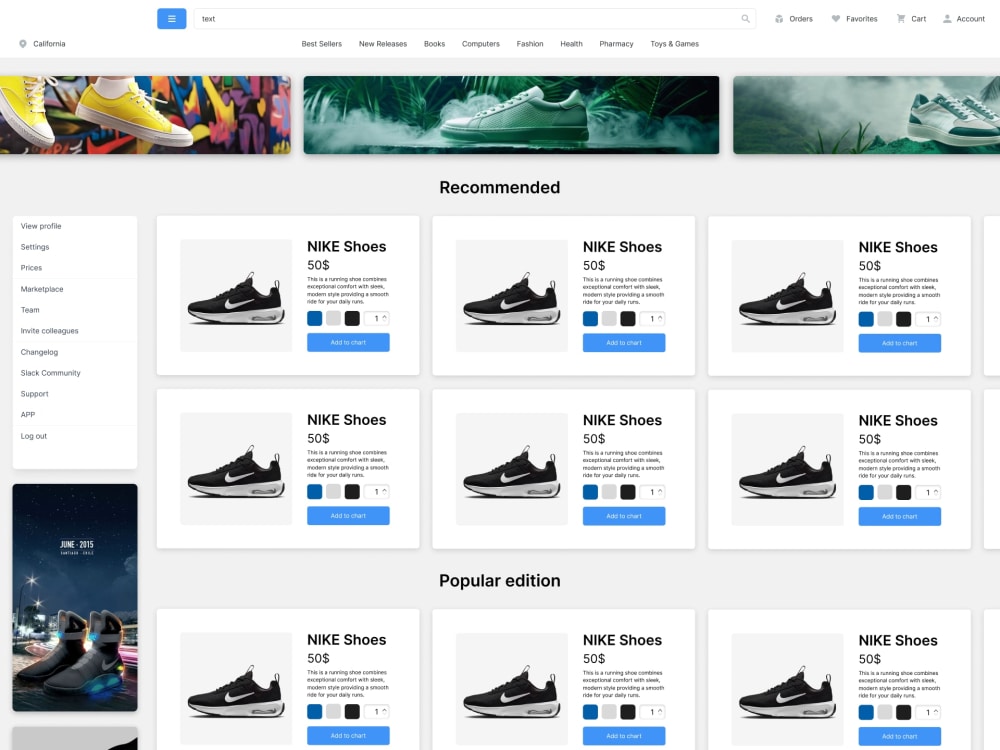The height and width of the screenshot is (750, 1000).
Task: Pick blue swatch on first Recommended card
Action: coord(314,318)
